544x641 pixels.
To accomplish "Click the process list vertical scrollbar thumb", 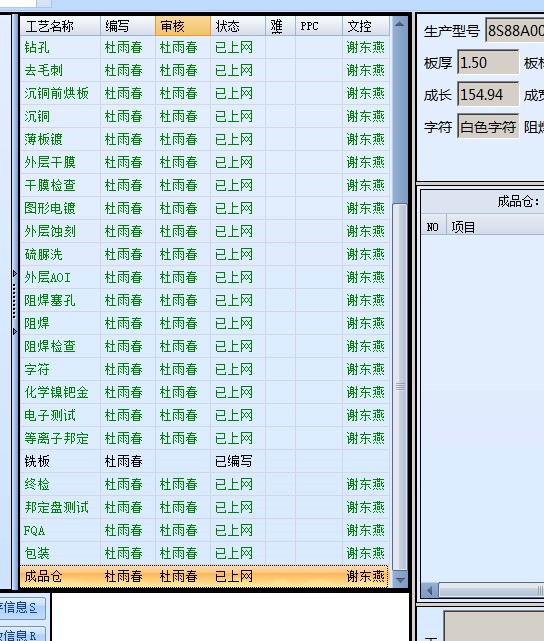I will pyautogui.click(x=400, y=386).
